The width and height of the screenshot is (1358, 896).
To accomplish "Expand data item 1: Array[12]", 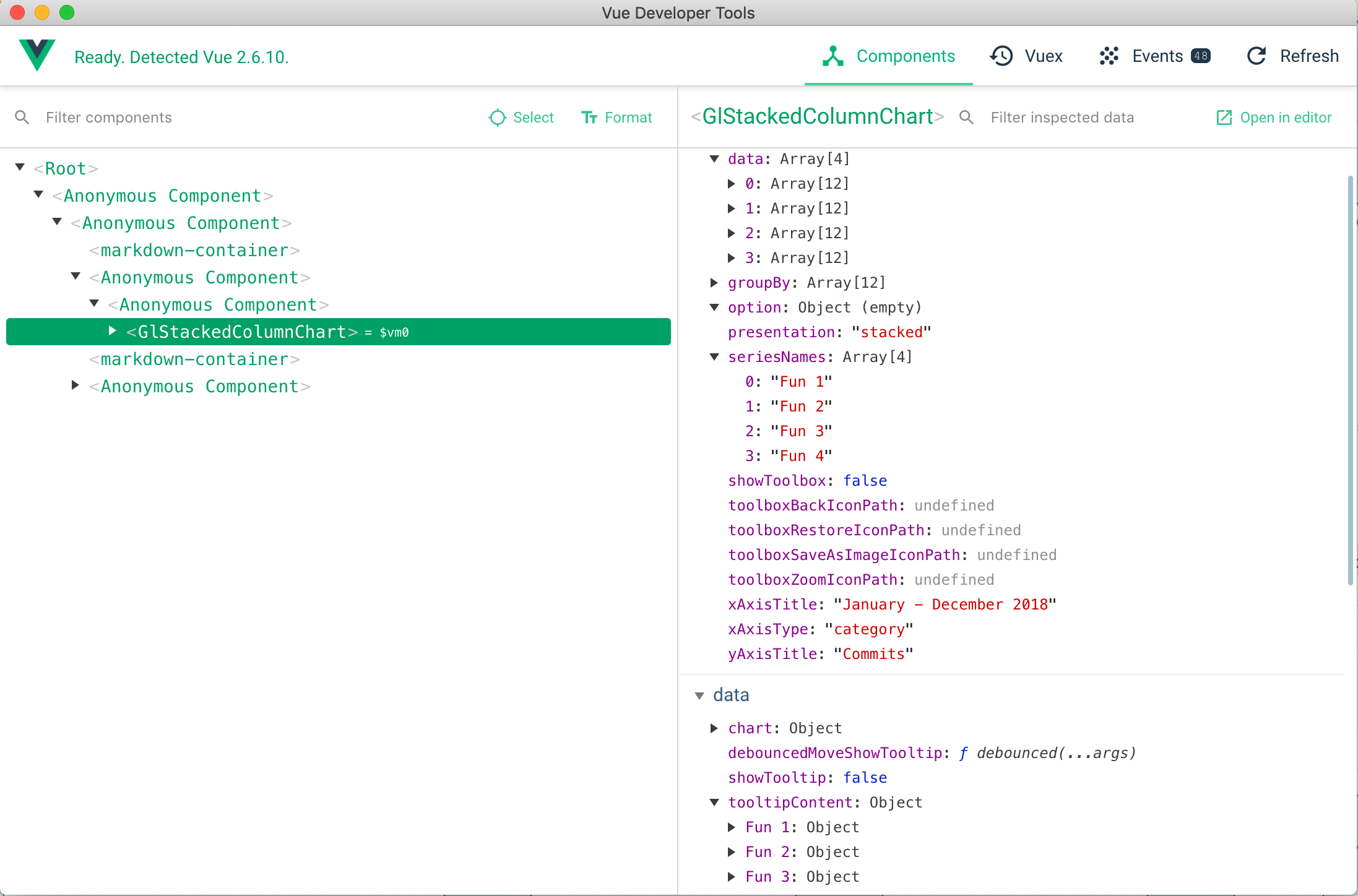I will 732,209.
